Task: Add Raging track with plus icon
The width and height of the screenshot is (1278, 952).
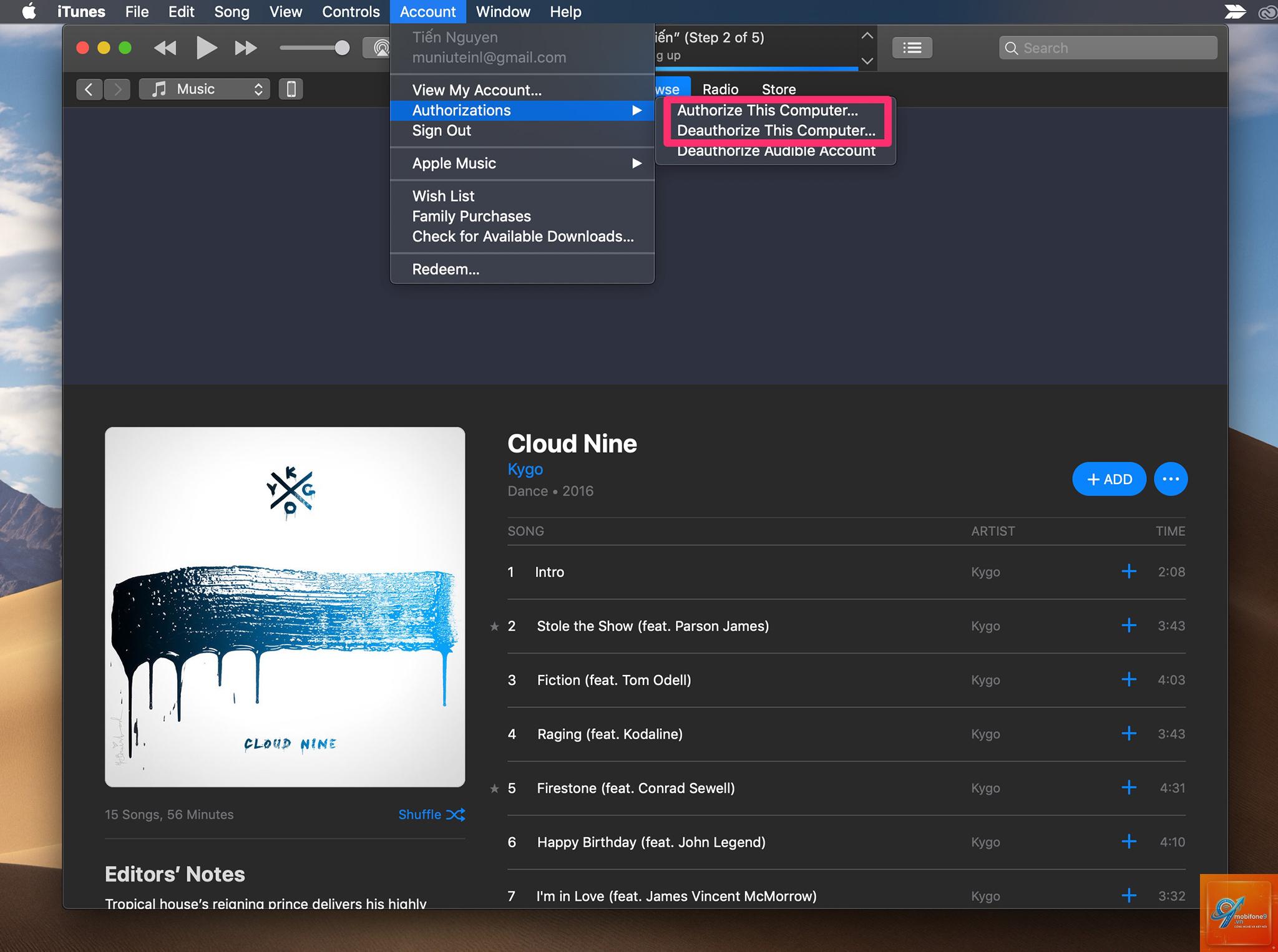Action: (1129, 733)
